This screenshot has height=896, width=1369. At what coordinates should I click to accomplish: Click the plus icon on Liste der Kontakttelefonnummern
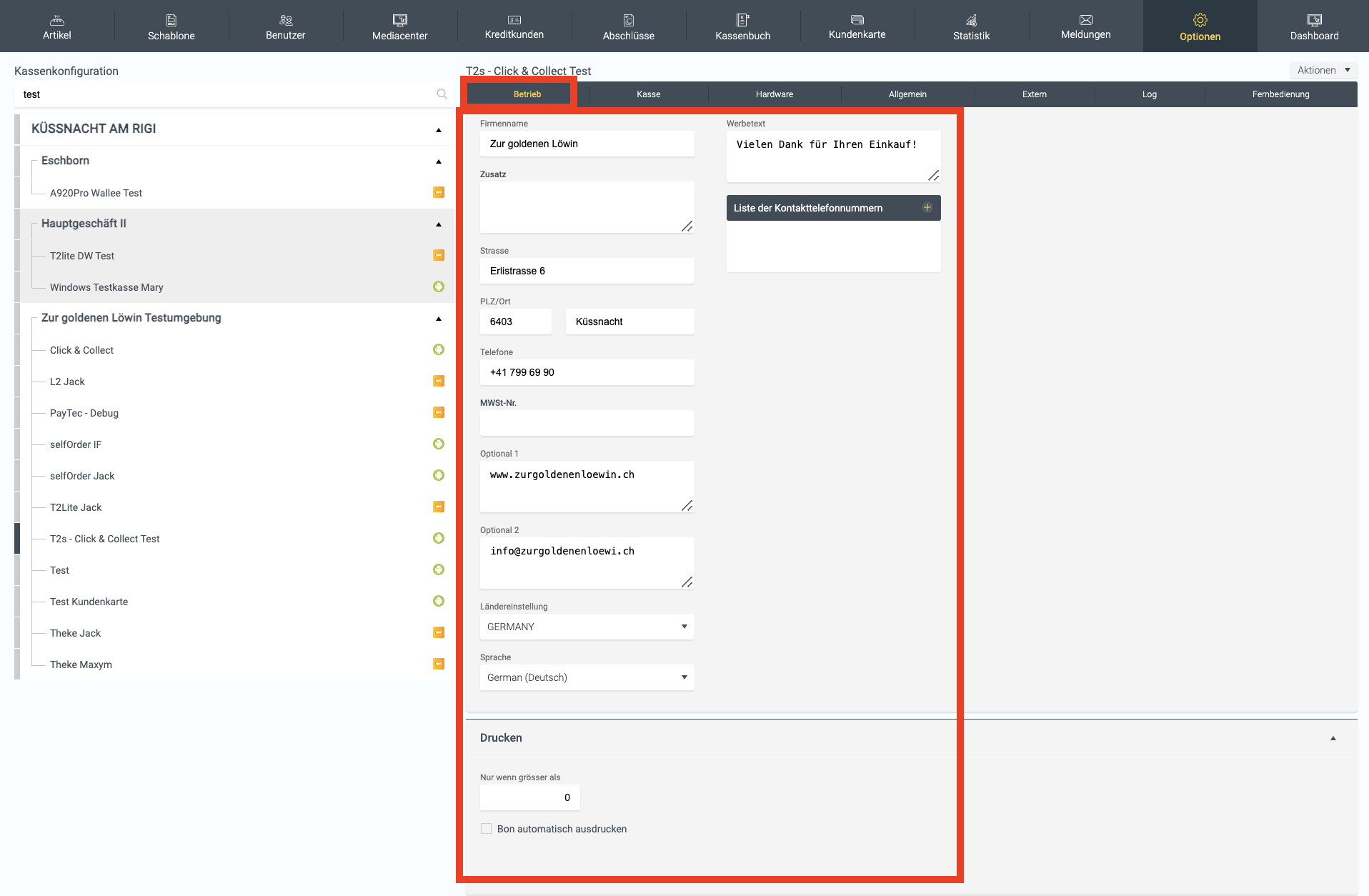tap(927, 208)
